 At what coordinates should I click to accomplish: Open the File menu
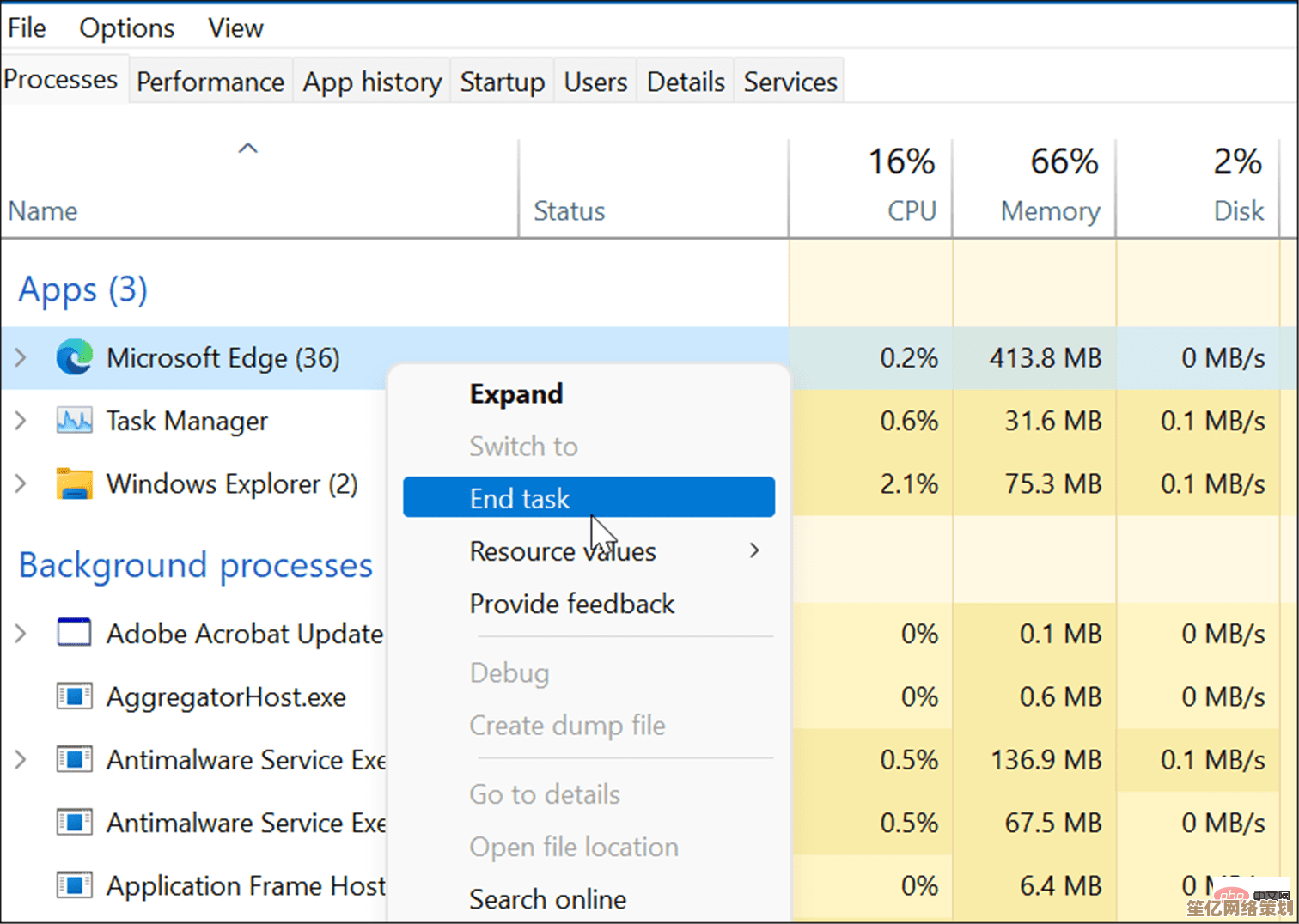[x=27, y=27]
